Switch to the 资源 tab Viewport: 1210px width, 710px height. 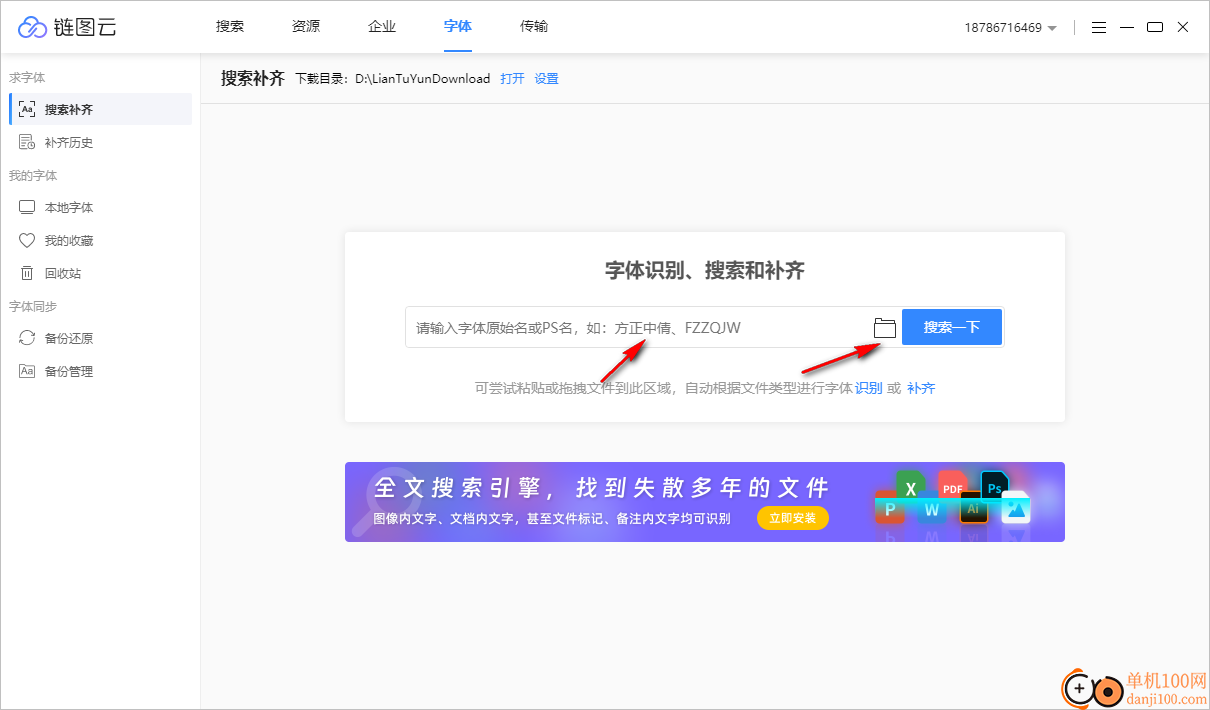305,27
